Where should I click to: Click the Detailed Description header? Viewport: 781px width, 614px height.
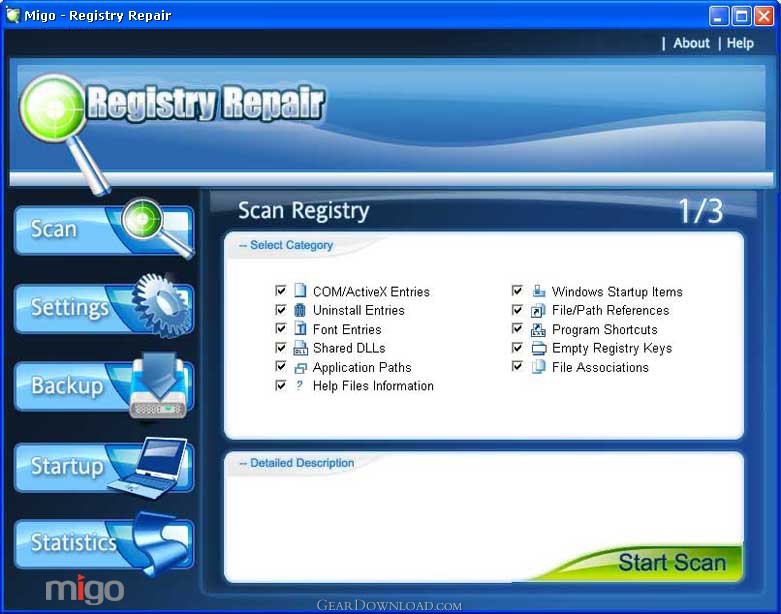pos(302,463)
